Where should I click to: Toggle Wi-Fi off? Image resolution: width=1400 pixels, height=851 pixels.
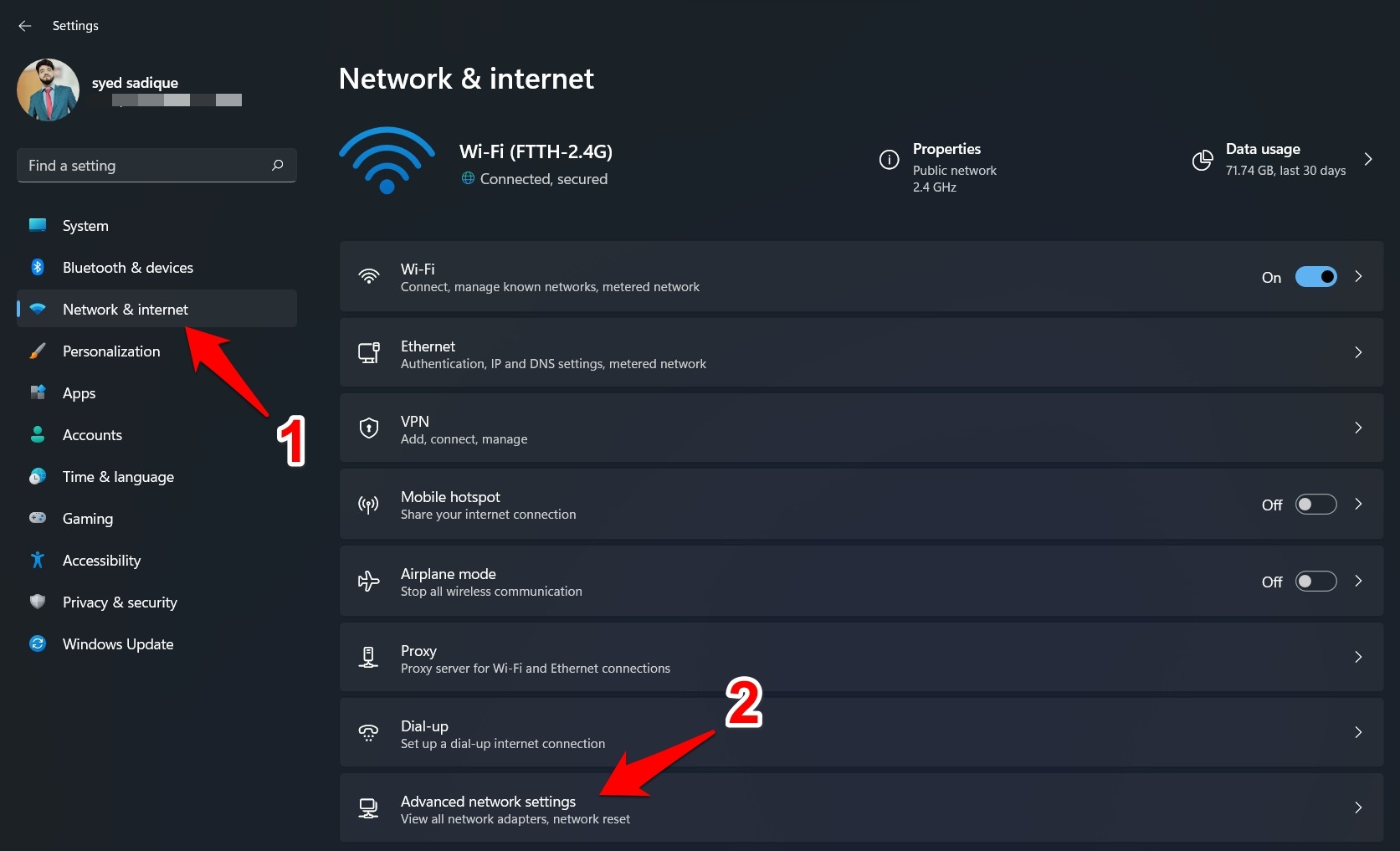tap(1315, 276)
